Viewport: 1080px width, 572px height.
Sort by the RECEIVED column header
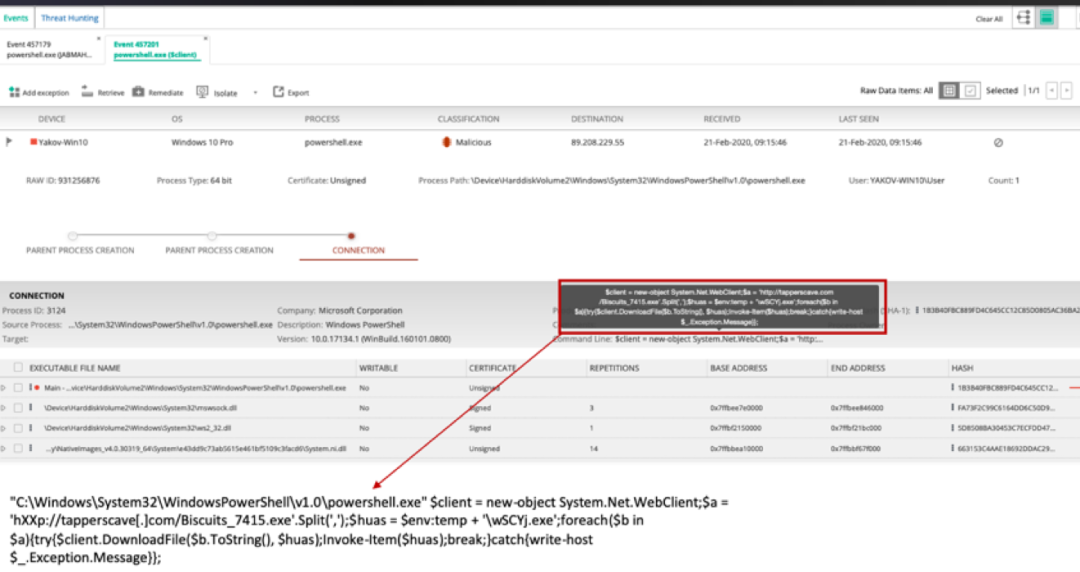[722, 119]
